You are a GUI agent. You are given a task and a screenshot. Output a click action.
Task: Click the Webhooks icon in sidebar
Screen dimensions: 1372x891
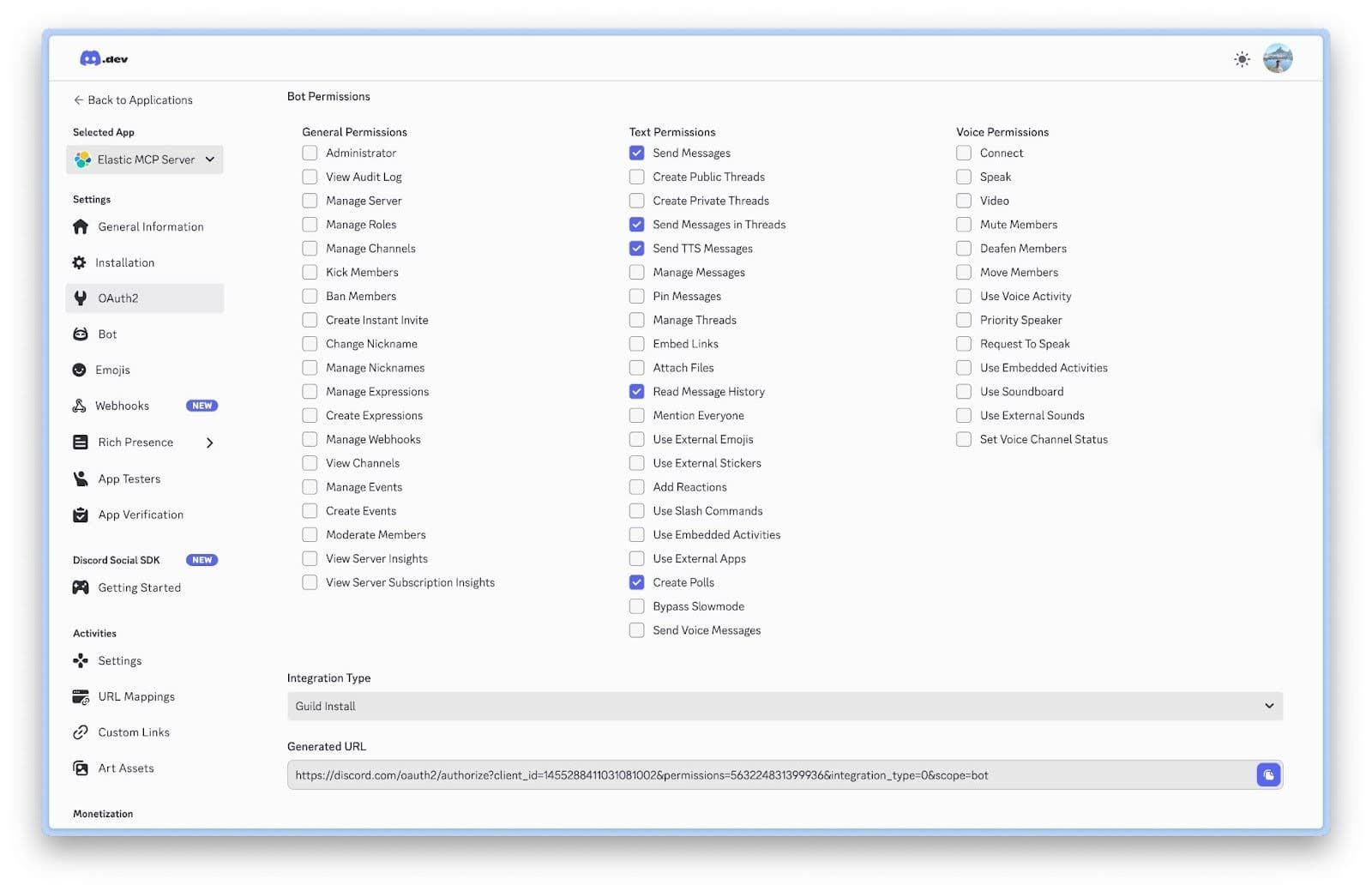[x=80, y=406]
